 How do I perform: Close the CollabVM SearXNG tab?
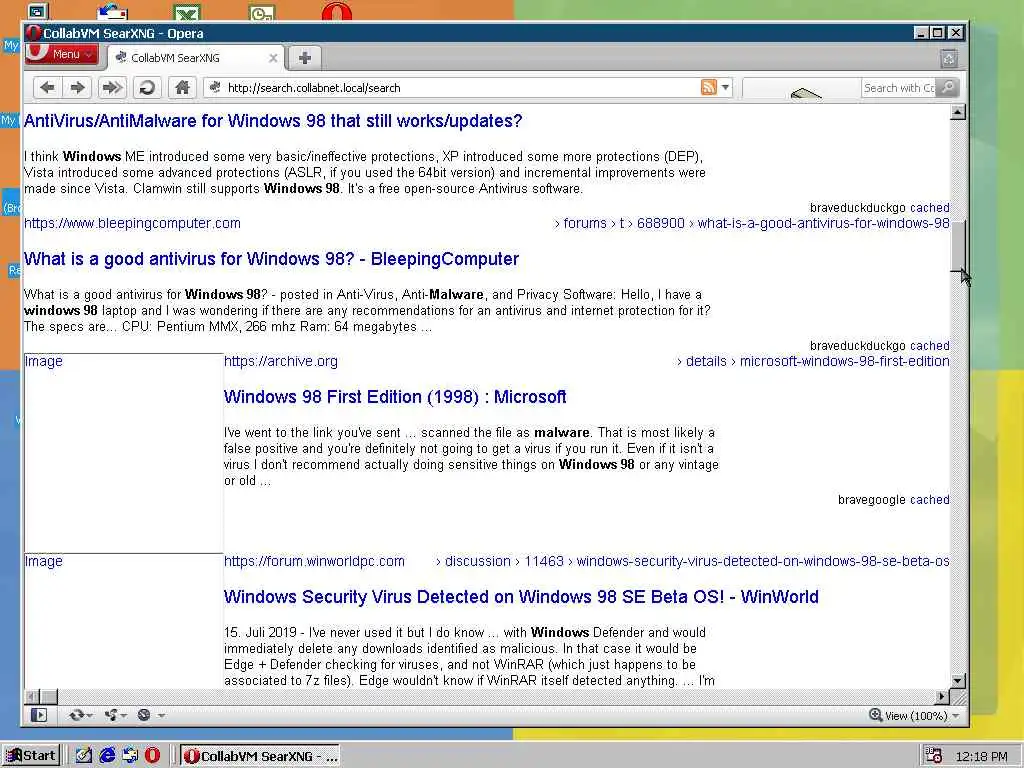coord(273,58)
